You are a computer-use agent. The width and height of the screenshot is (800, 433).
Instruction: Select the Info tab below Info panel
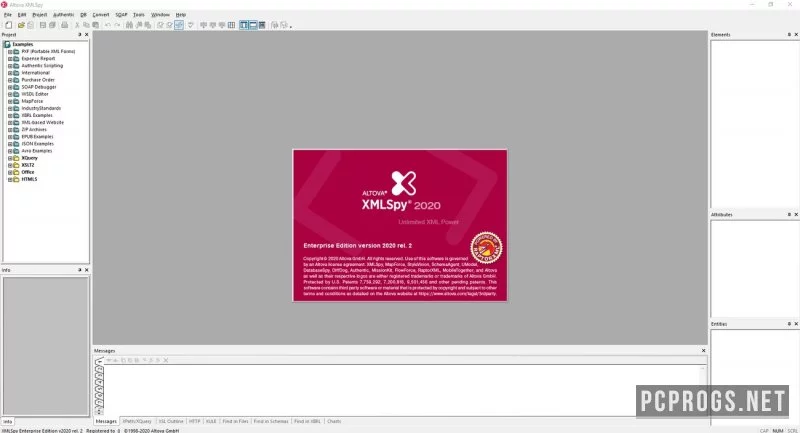7,422
